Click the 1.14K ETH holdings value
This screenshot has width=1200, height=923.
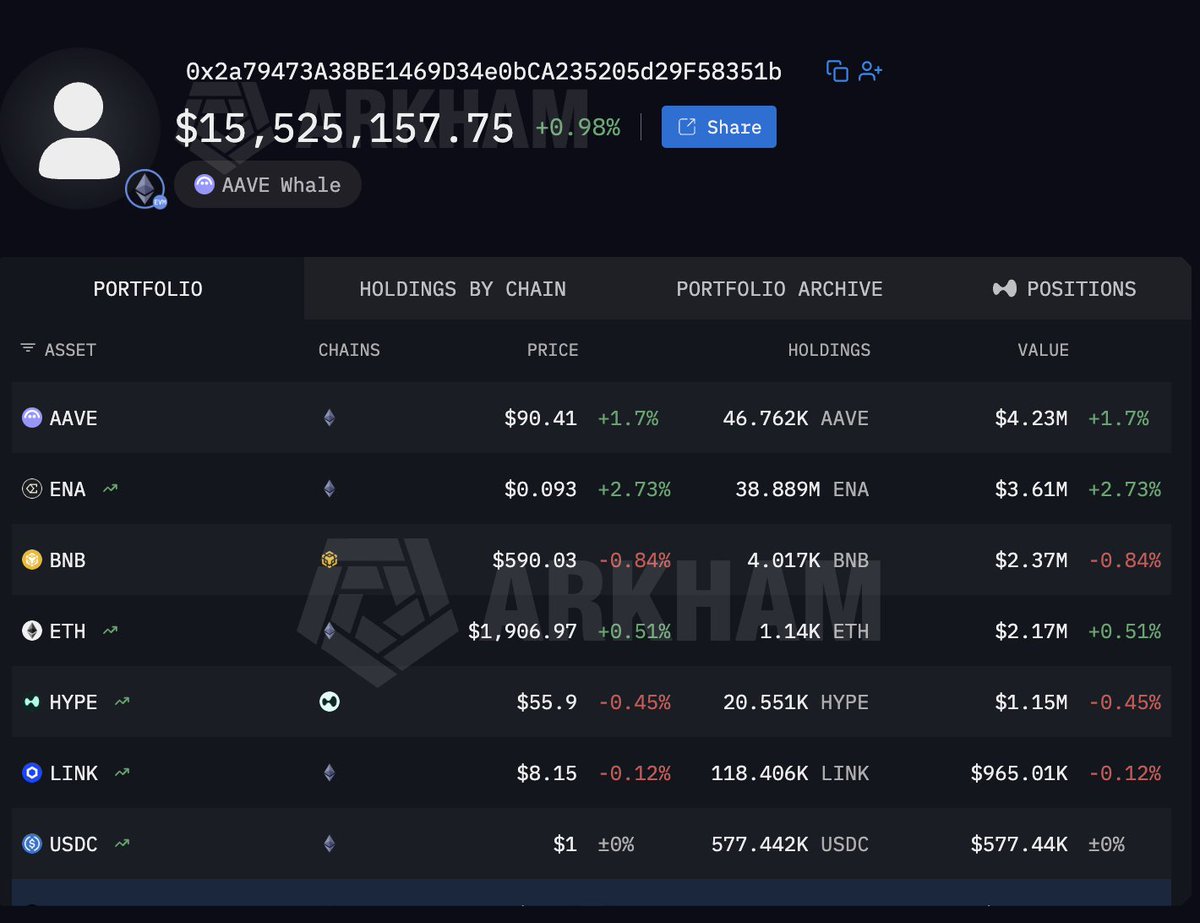[x=814, y=631]
